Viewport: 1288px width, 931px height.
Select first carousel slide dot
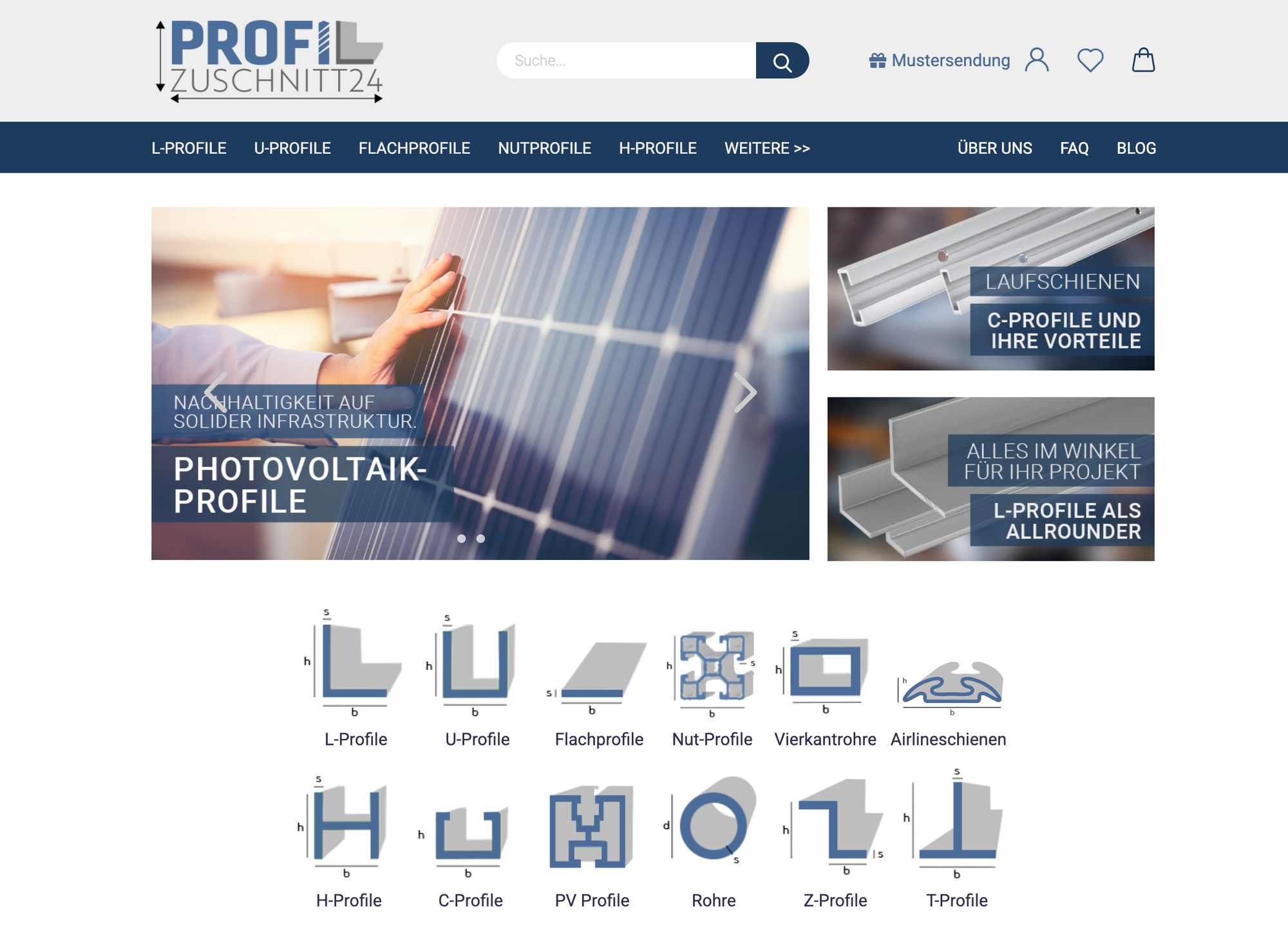[x=461, y=539]
